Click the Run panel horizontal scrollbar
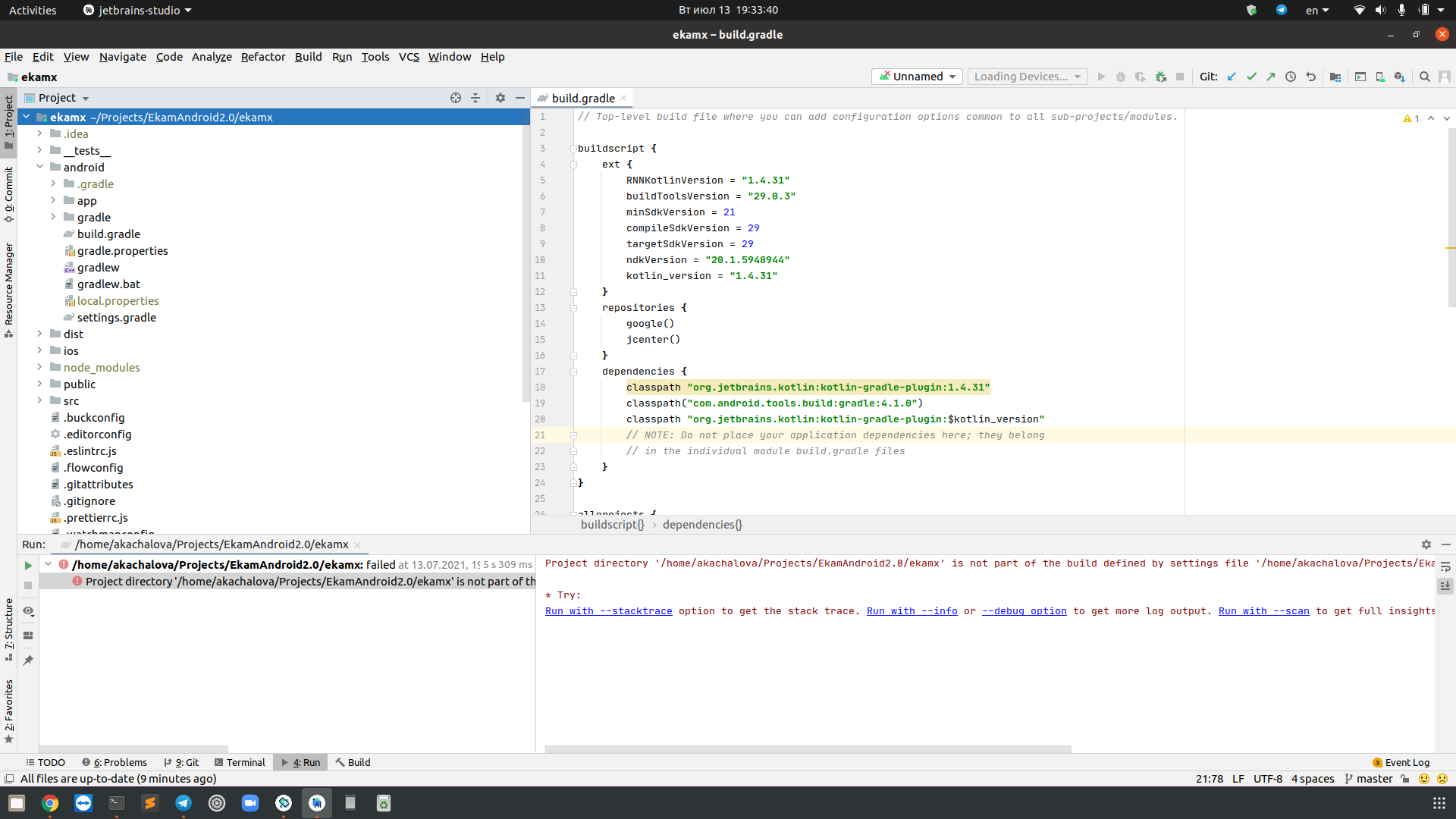The image size is (1456, 819). [x=808, y=749]
